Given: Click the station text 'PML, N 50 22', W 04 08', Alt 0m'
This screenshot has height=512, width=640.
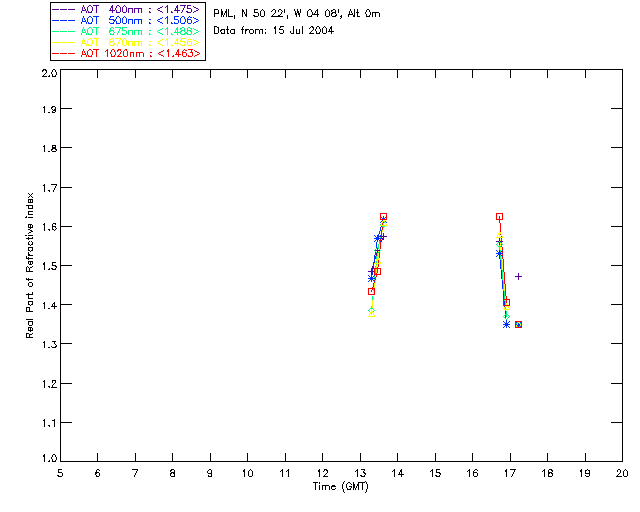Looking at the screenshot, I should (297, 13).
